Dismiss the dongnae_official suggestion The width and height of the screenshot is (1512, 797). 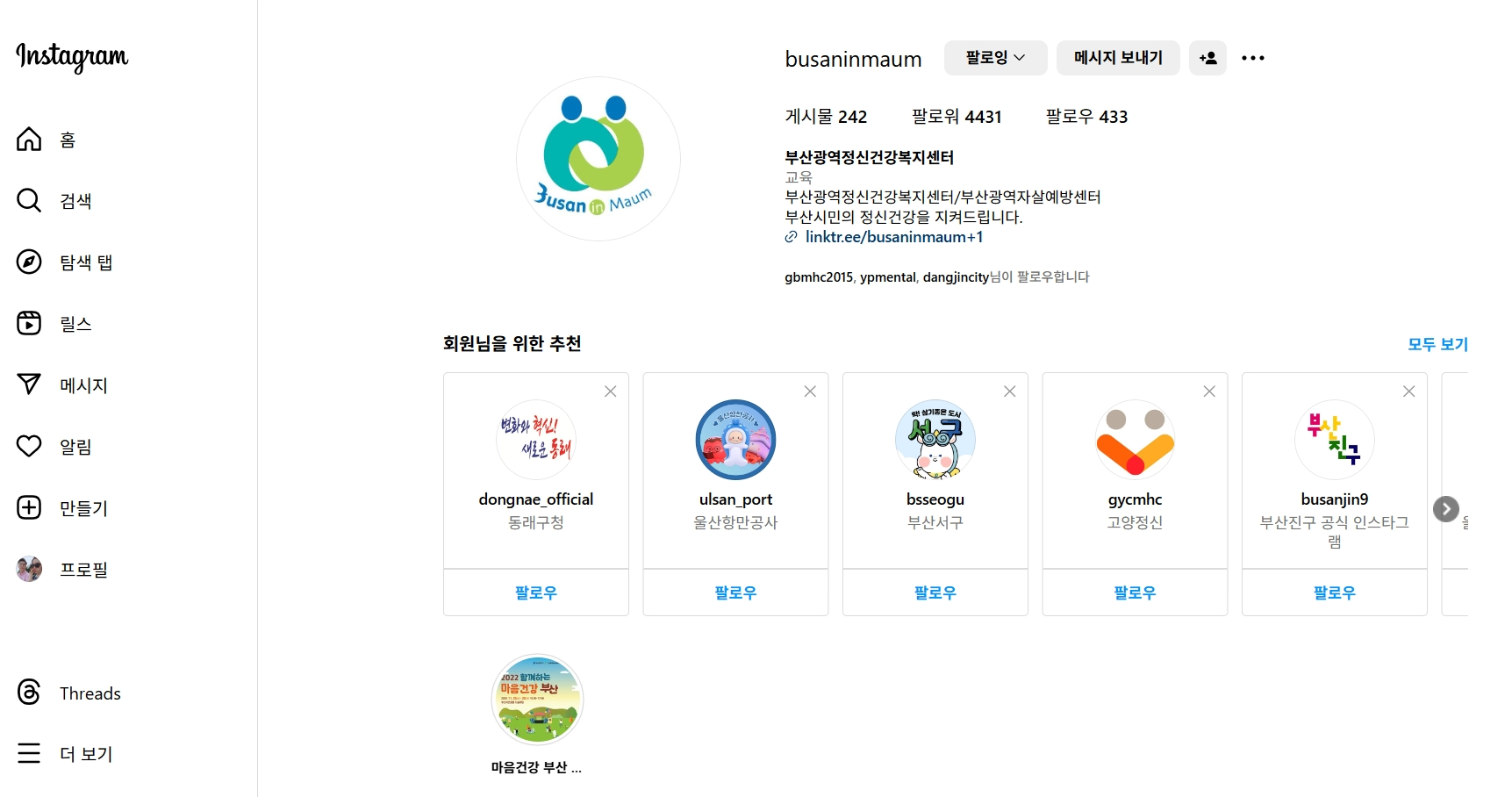tap(610, 391)
